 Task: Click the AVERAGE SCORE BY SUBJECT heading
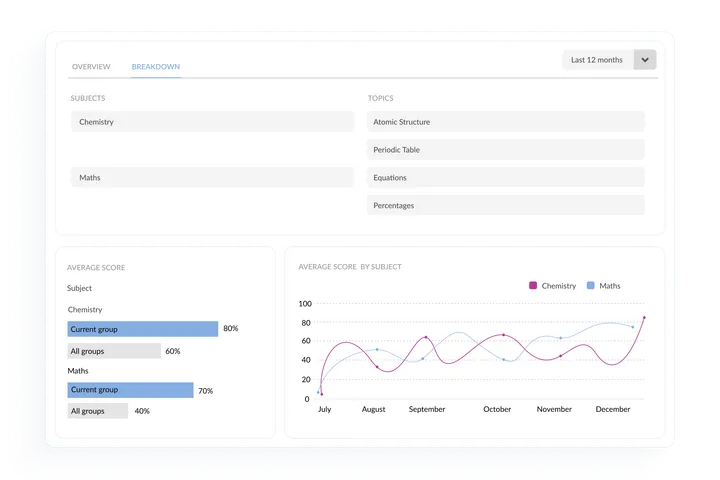(x=350, y=266)
